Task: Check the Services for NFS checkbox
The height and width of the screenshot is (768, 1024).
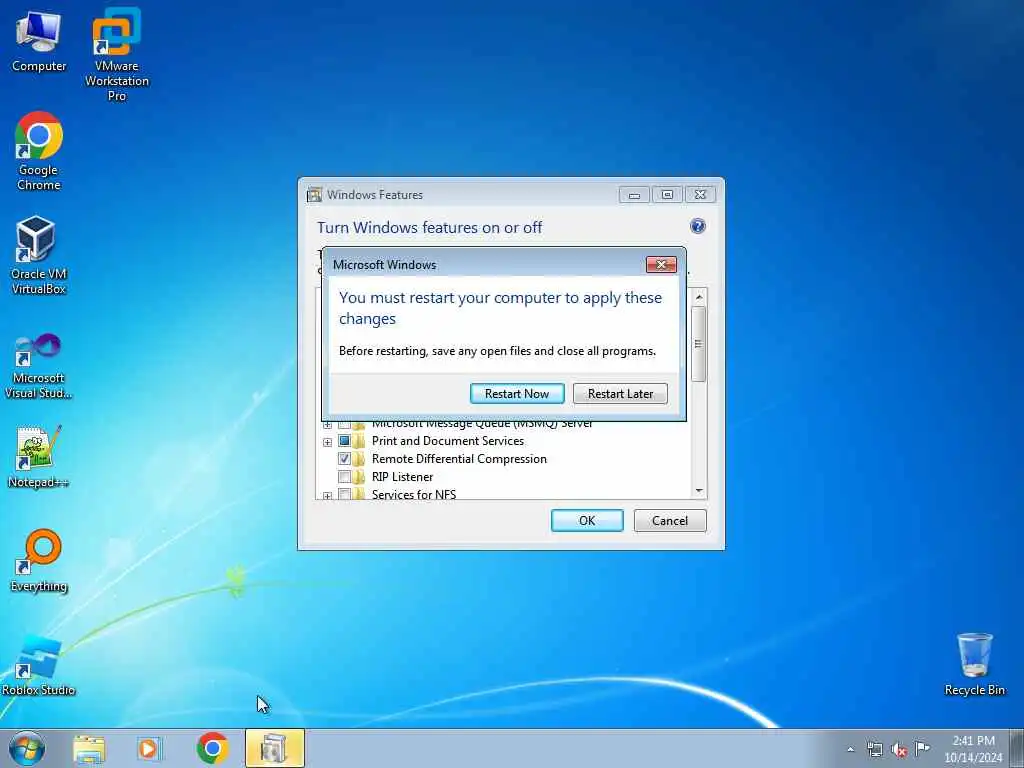Action: coord(344,494)
